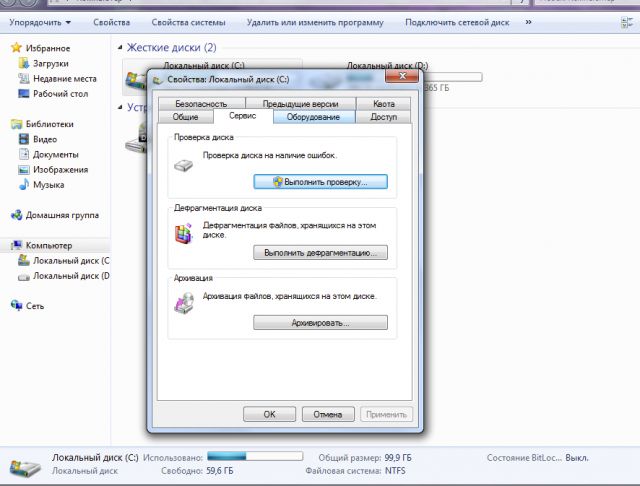Collapse the Жесткие диски group
Screen dimensions: 640x486
[120, 48]
